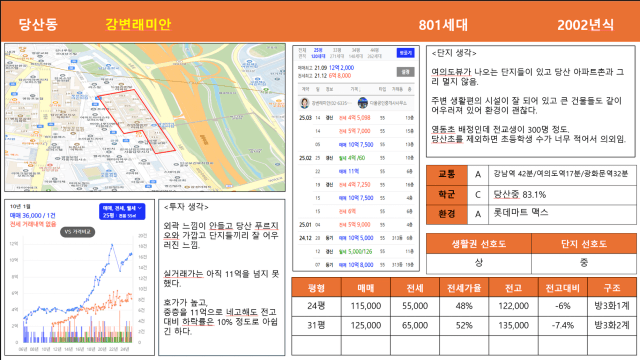Click the 전세 5억 9,000 transaction row

coord(356,225)
